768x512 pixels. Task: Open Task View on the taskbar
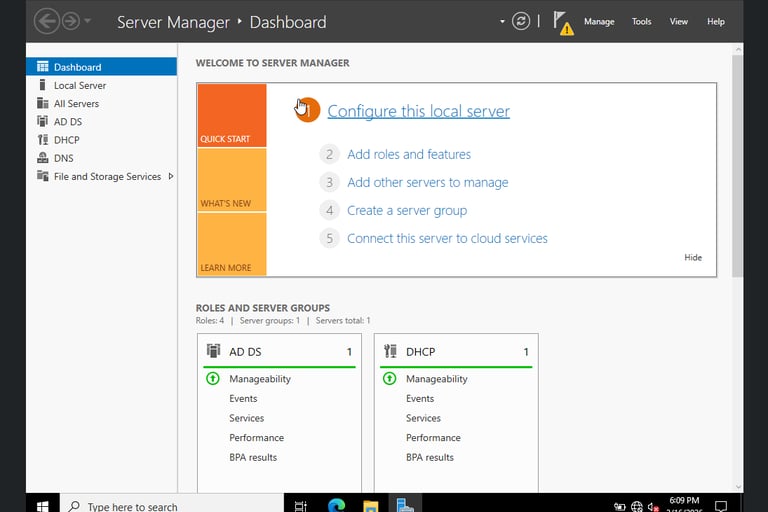pos(301,506)
